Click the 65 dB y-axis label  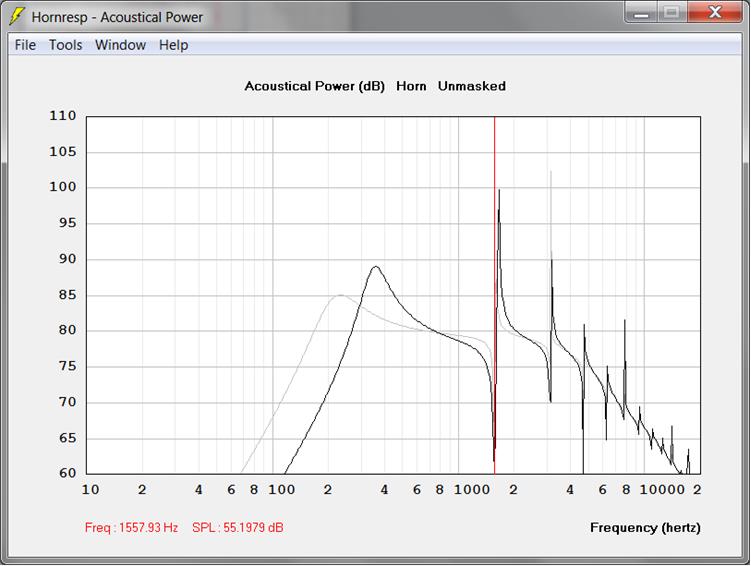point(68,438)
